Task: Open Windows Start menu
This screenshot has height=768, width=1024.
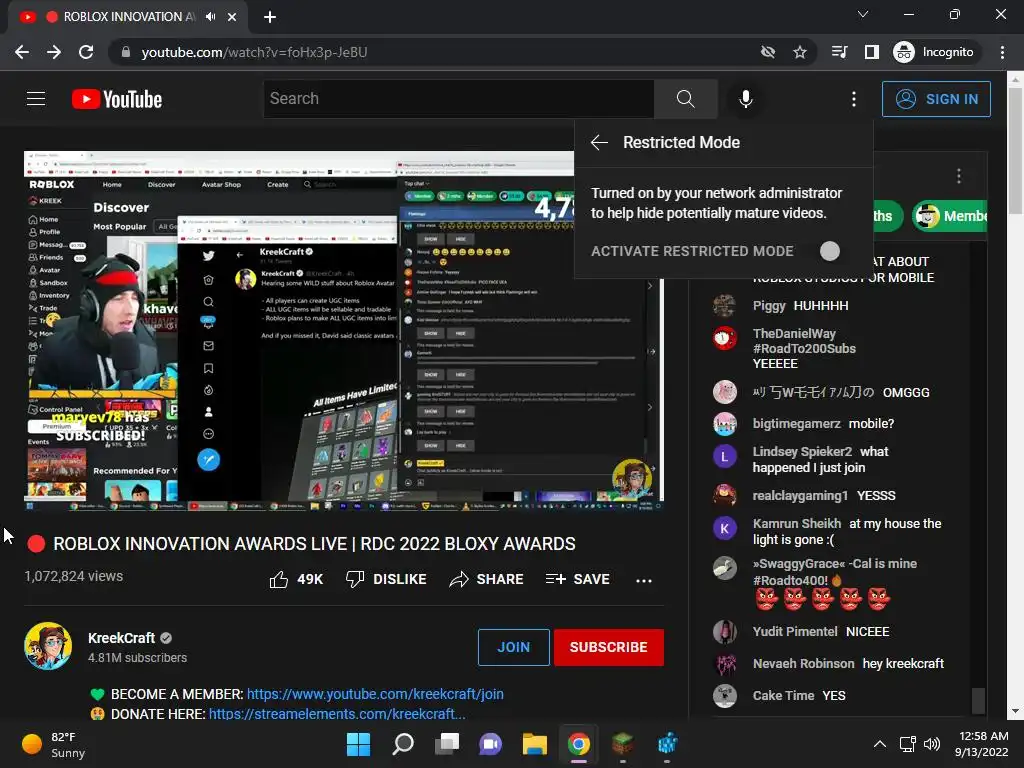Action: 358,744
